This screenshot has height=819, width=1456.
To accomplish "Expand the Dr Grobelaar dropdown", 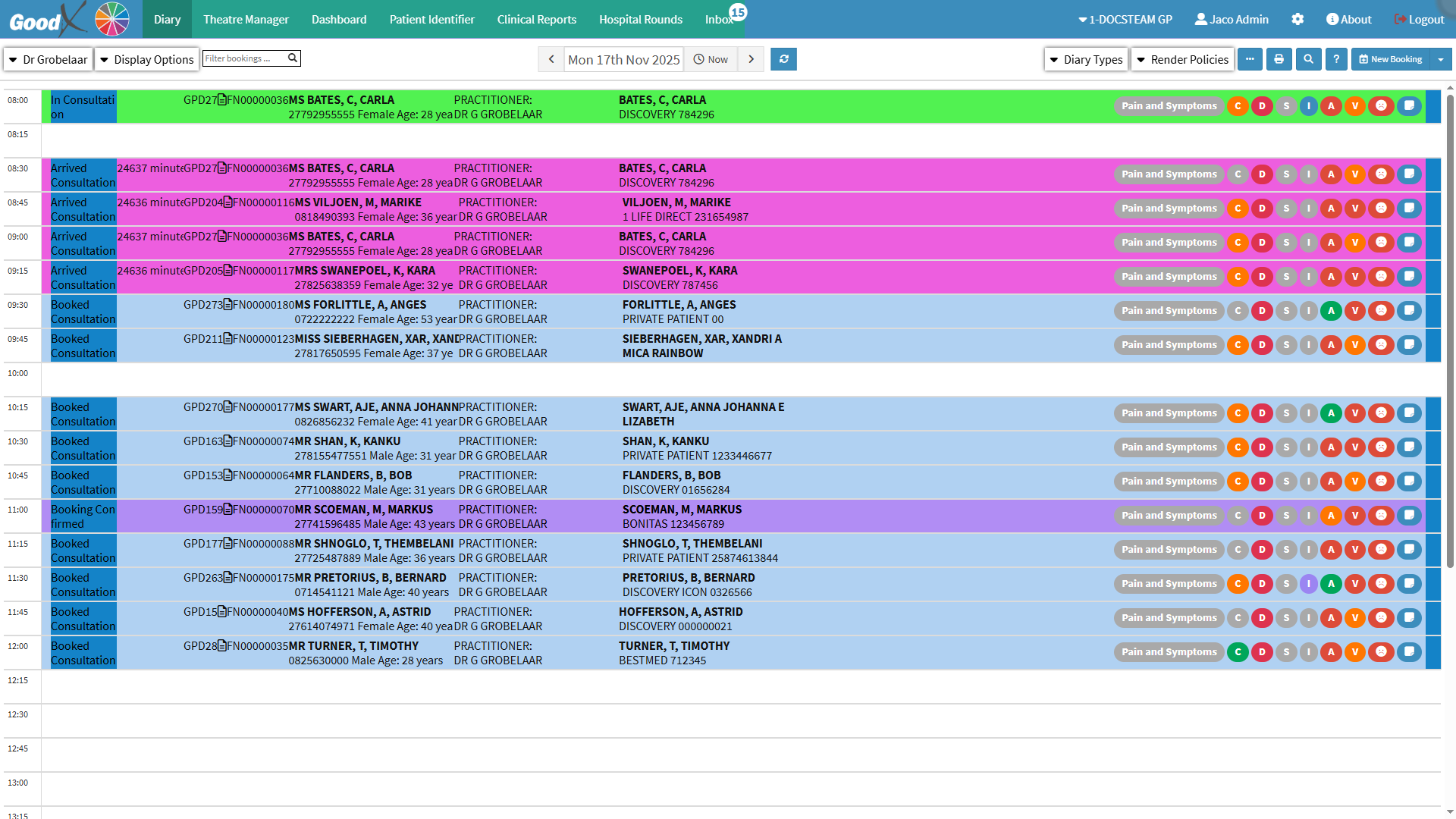I will click(x=48, y=59).
